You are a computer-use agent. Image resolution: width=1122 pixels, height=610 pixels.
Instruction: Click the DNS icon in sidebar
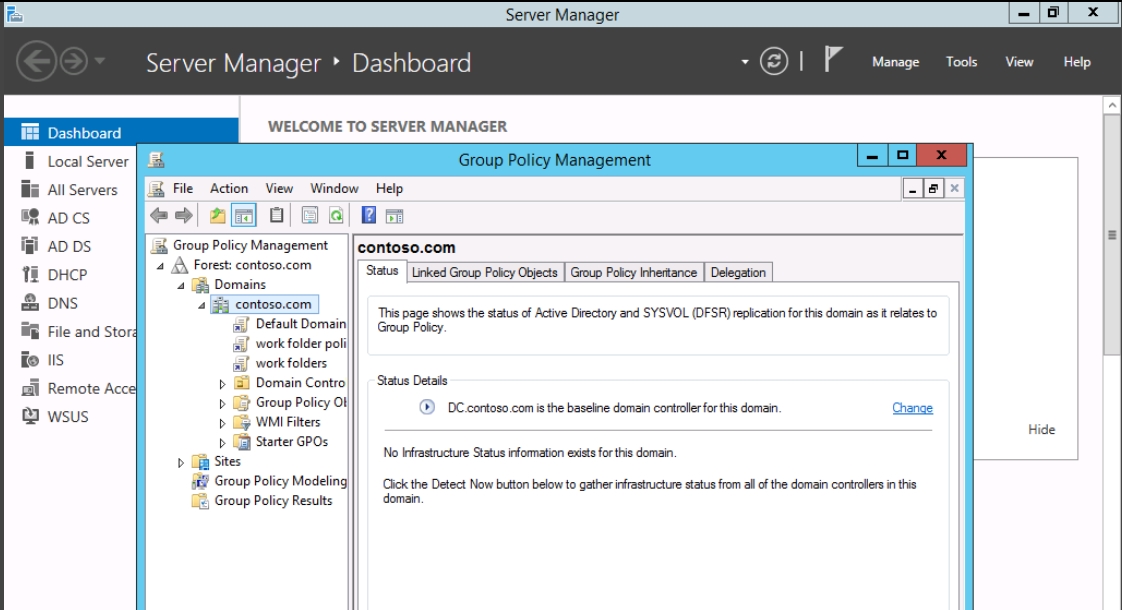tap(30, 303)
